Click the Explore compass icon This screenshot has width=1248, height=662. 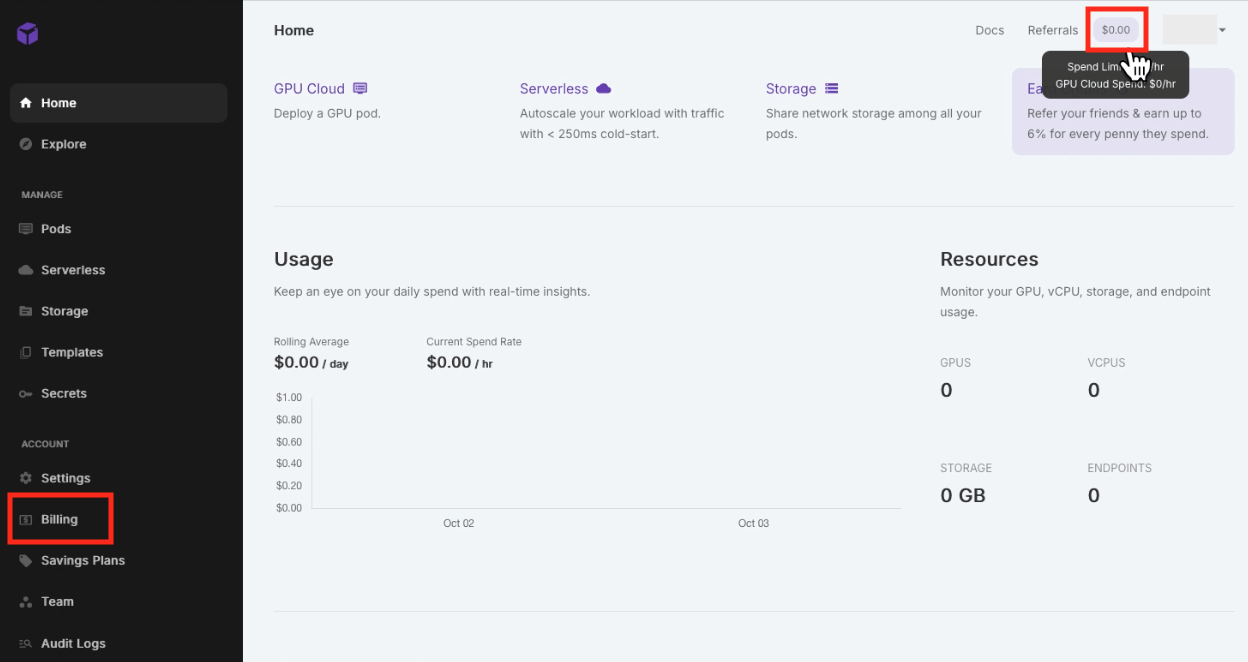26,144
